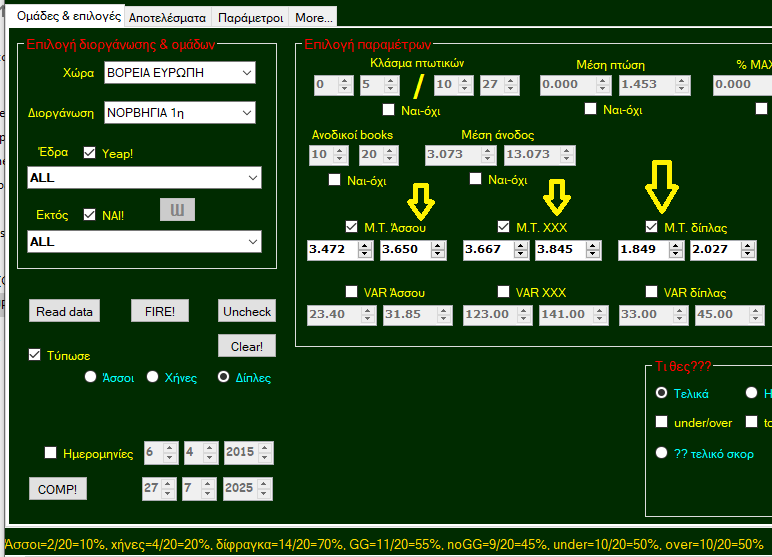
Task: Click the Read data button
Action: pyautogui.click(x=64, y=311)
